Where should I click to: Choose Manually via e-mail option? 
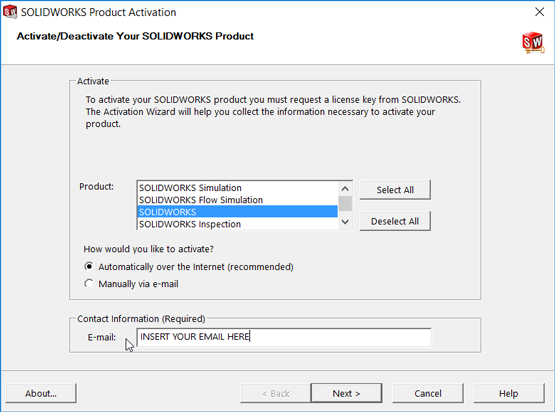pyautogui.click(x=131, y=284)
